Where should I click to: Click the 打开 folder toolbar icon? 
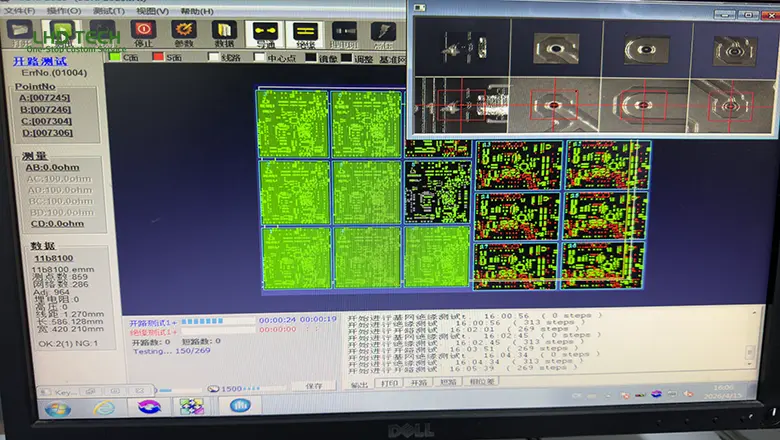click(20, 31)
